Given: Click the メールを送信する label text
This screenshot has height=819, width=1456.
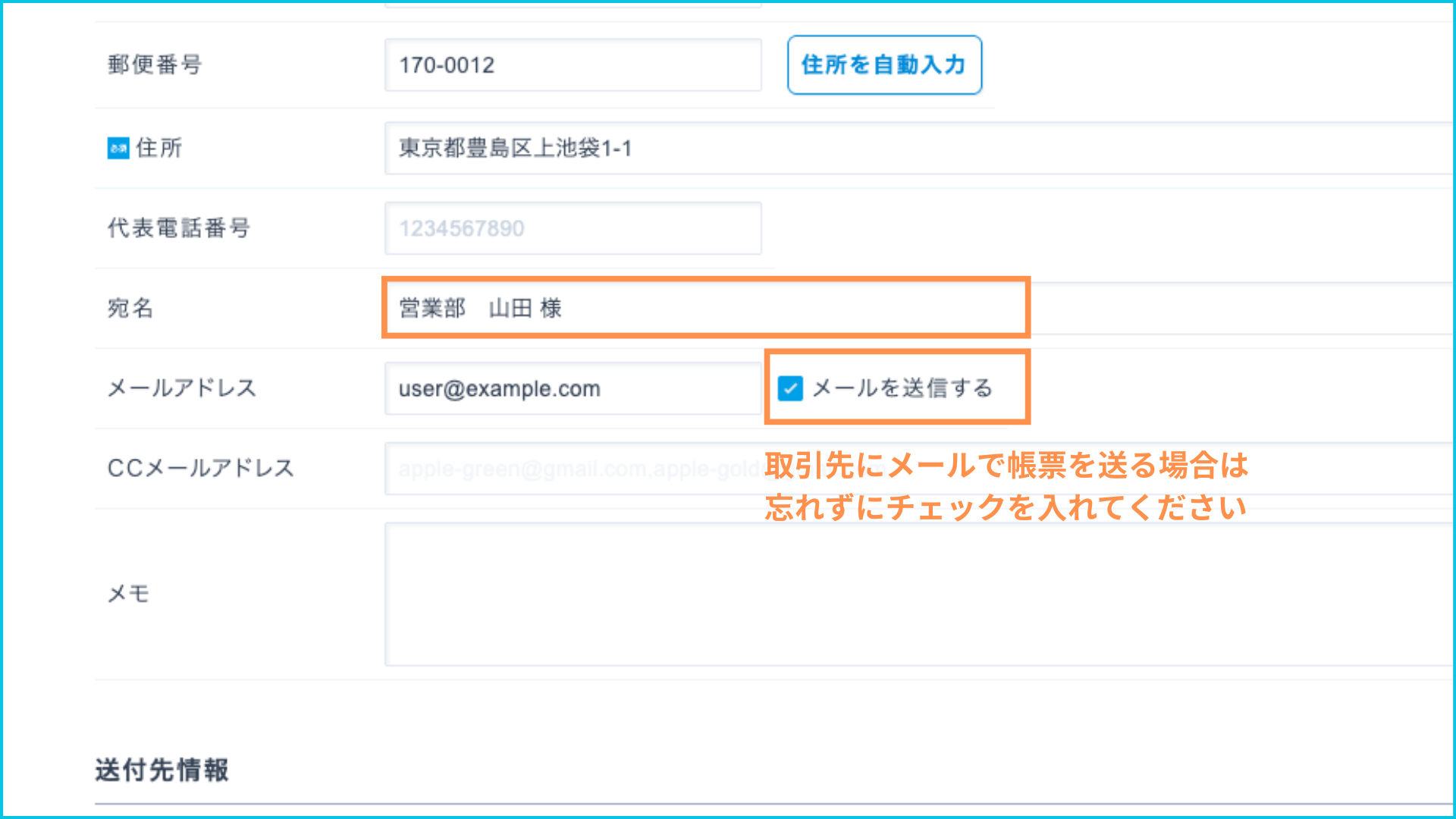Looking at the screenshot, I should click(x=902, y=388).
